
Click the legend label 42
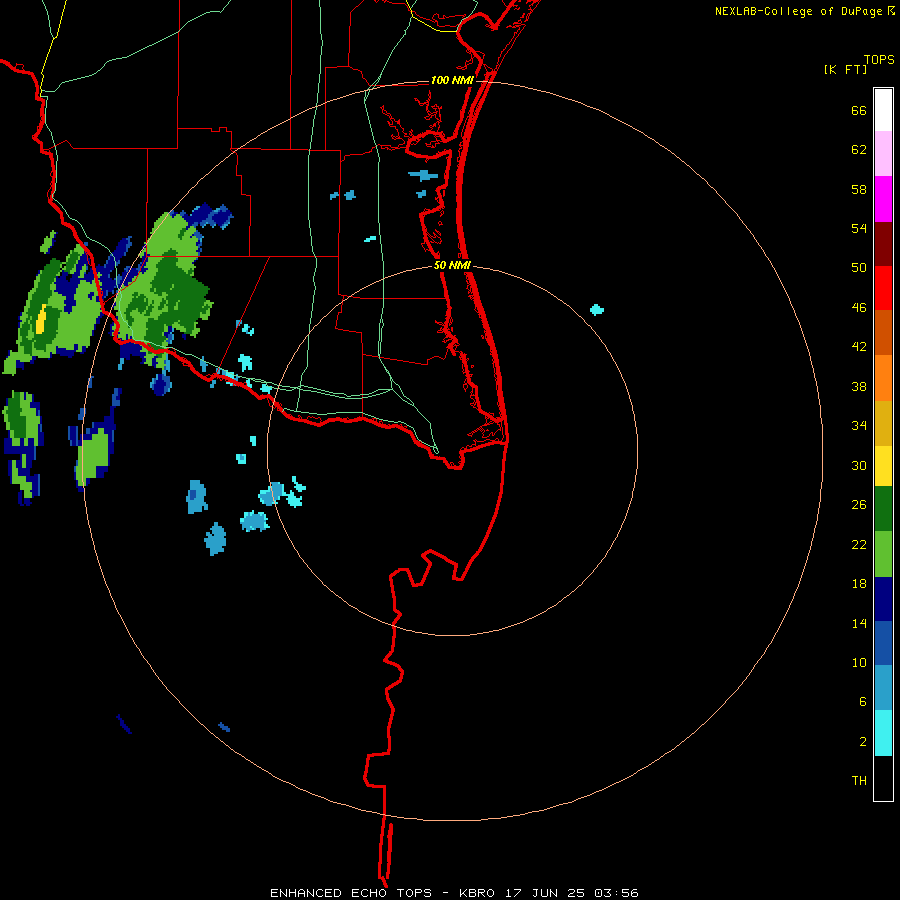[859, 347]
